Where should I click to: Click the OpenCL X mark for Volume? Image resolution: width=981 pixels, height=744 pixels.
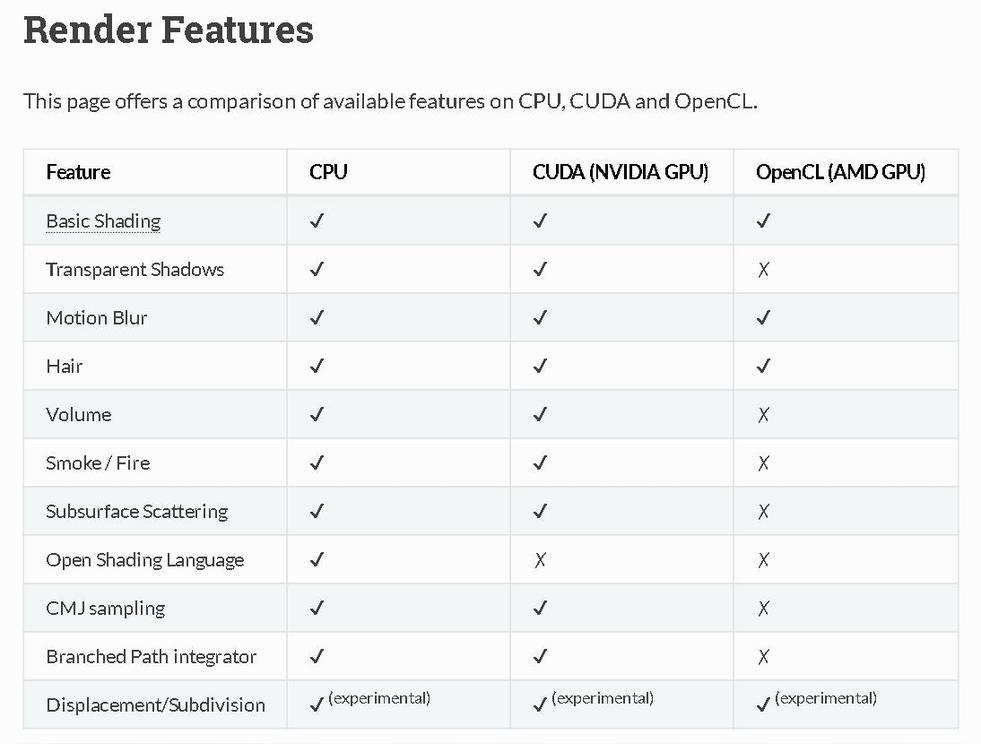click(763, 415)
